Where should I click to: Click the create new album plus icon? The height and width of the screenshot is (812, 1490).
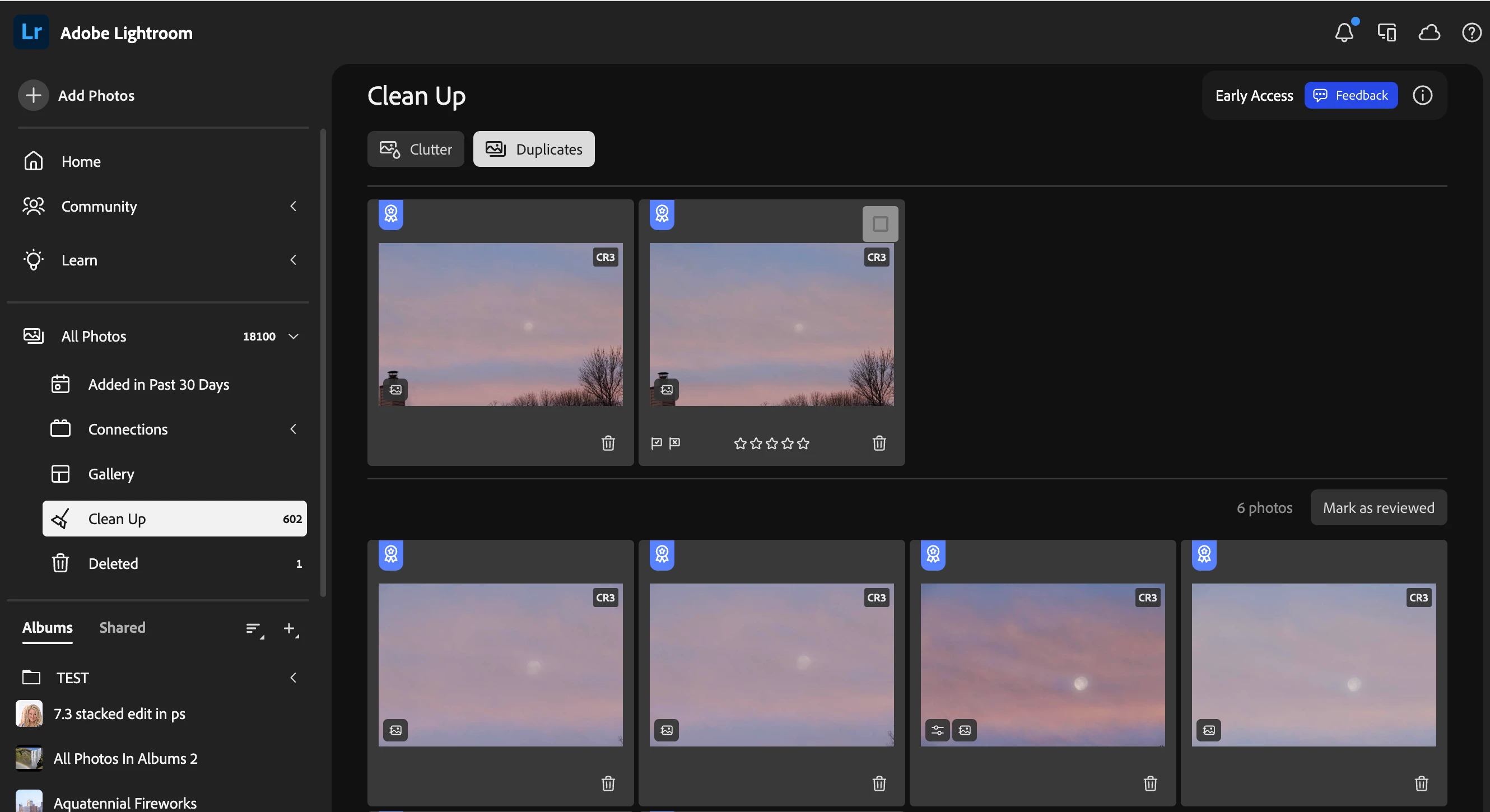[290, 629]
